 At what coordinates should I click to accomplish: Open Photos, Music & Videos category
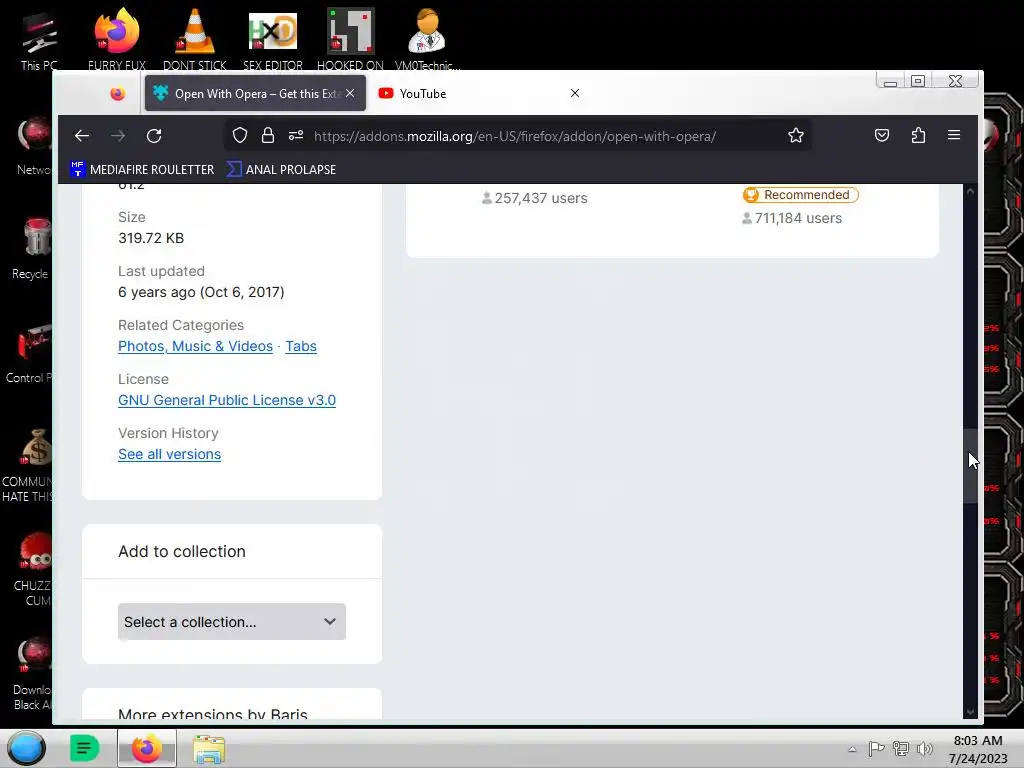pyautogui.click(x=195, y=346)
